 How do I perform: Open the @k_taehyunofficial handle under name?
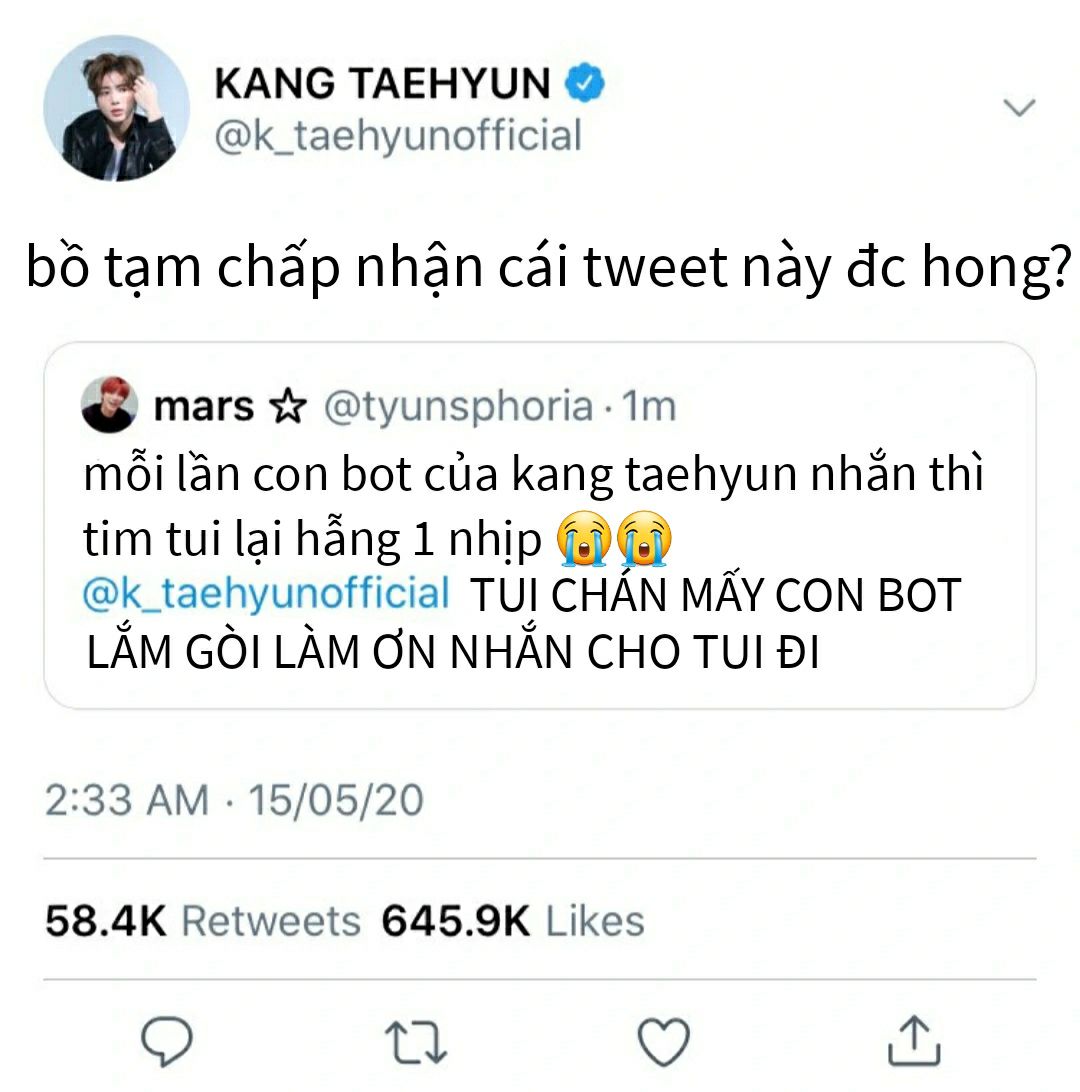tap(398, 135)
